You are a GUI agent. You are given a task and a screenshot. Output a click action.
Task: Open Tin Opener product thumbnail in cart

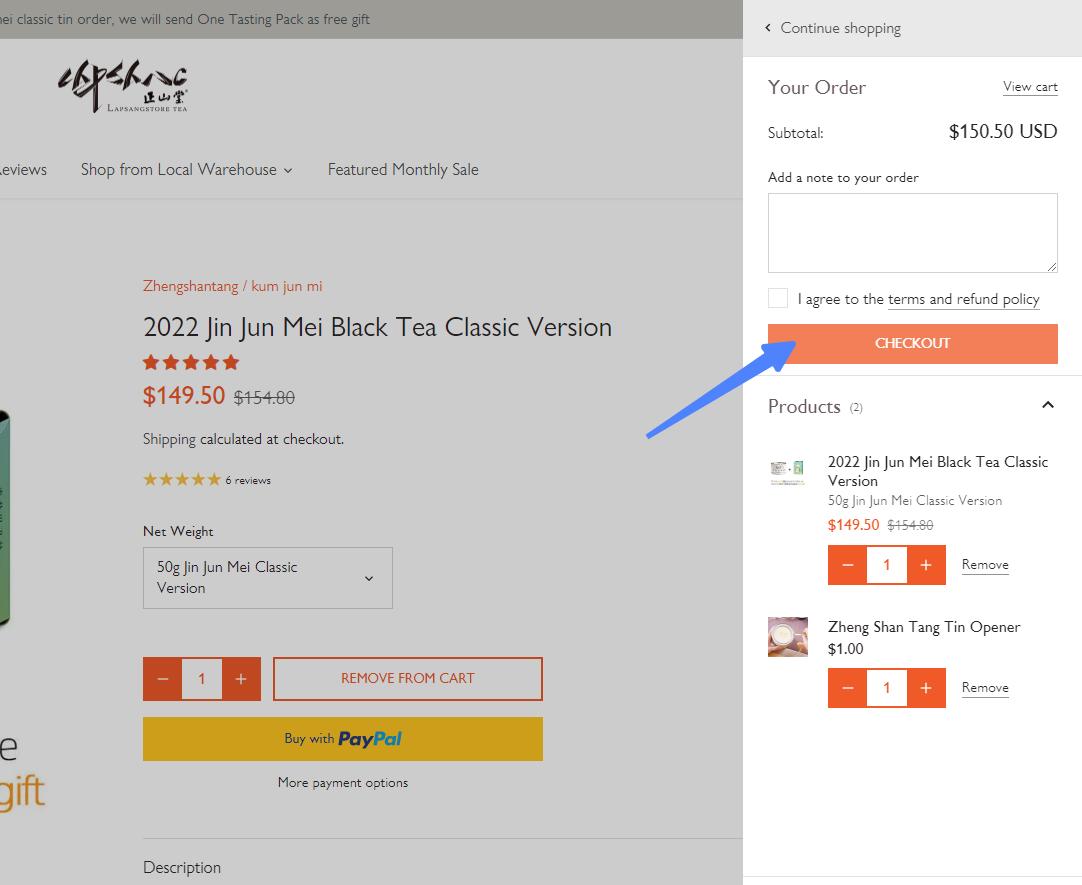coord(788,637)
